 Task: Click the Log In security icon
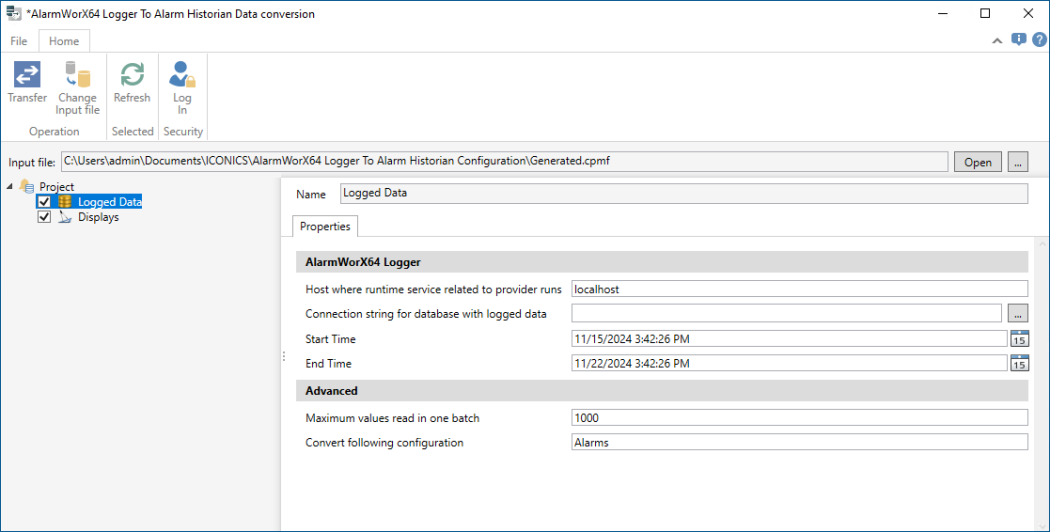182,76
